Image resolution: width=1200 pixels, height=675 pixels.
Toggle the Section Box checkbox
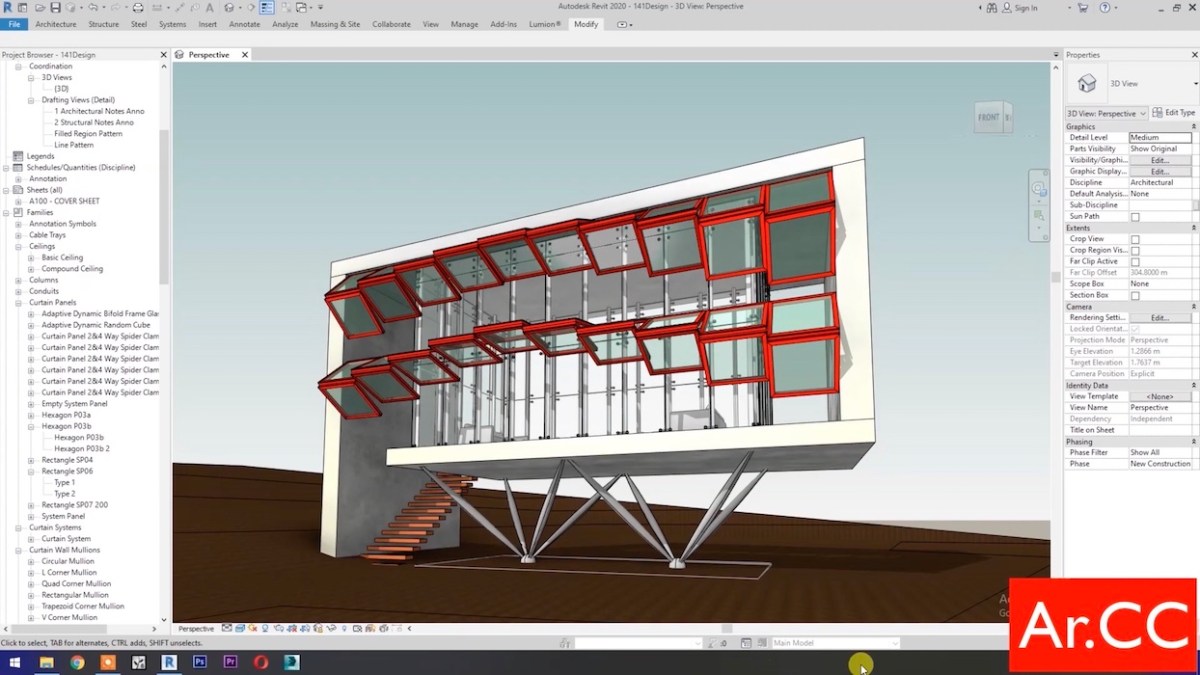(x=1136, y=294)
